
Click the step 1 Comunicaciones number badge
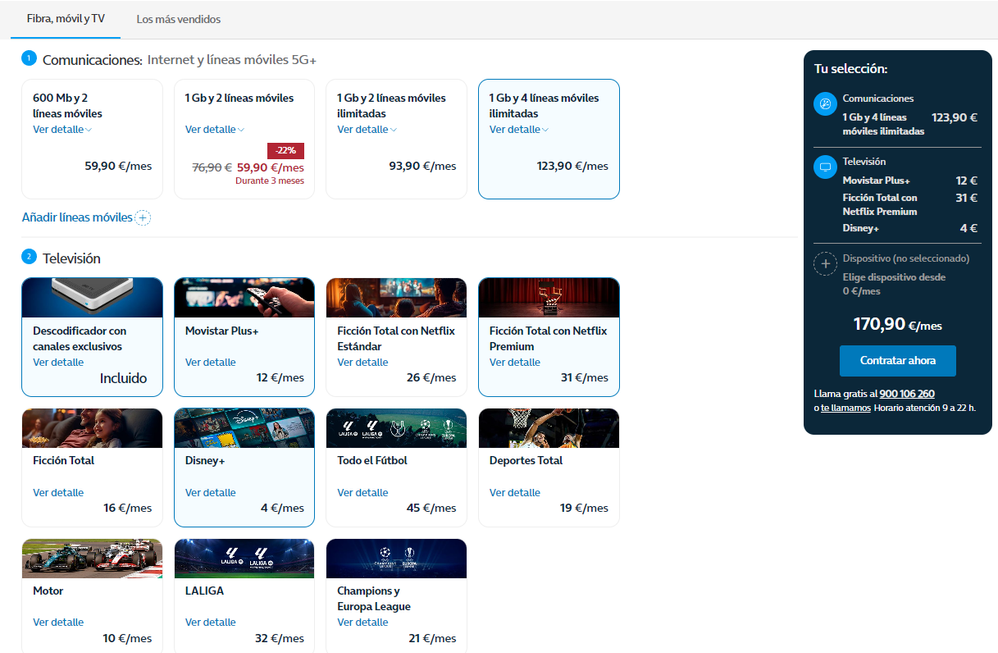pyautogui.click(x=29, y=59)
